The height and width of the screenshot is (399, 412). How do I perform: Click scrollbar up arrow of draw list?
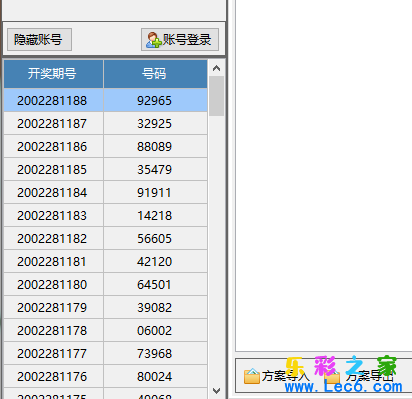click(216, 68)
